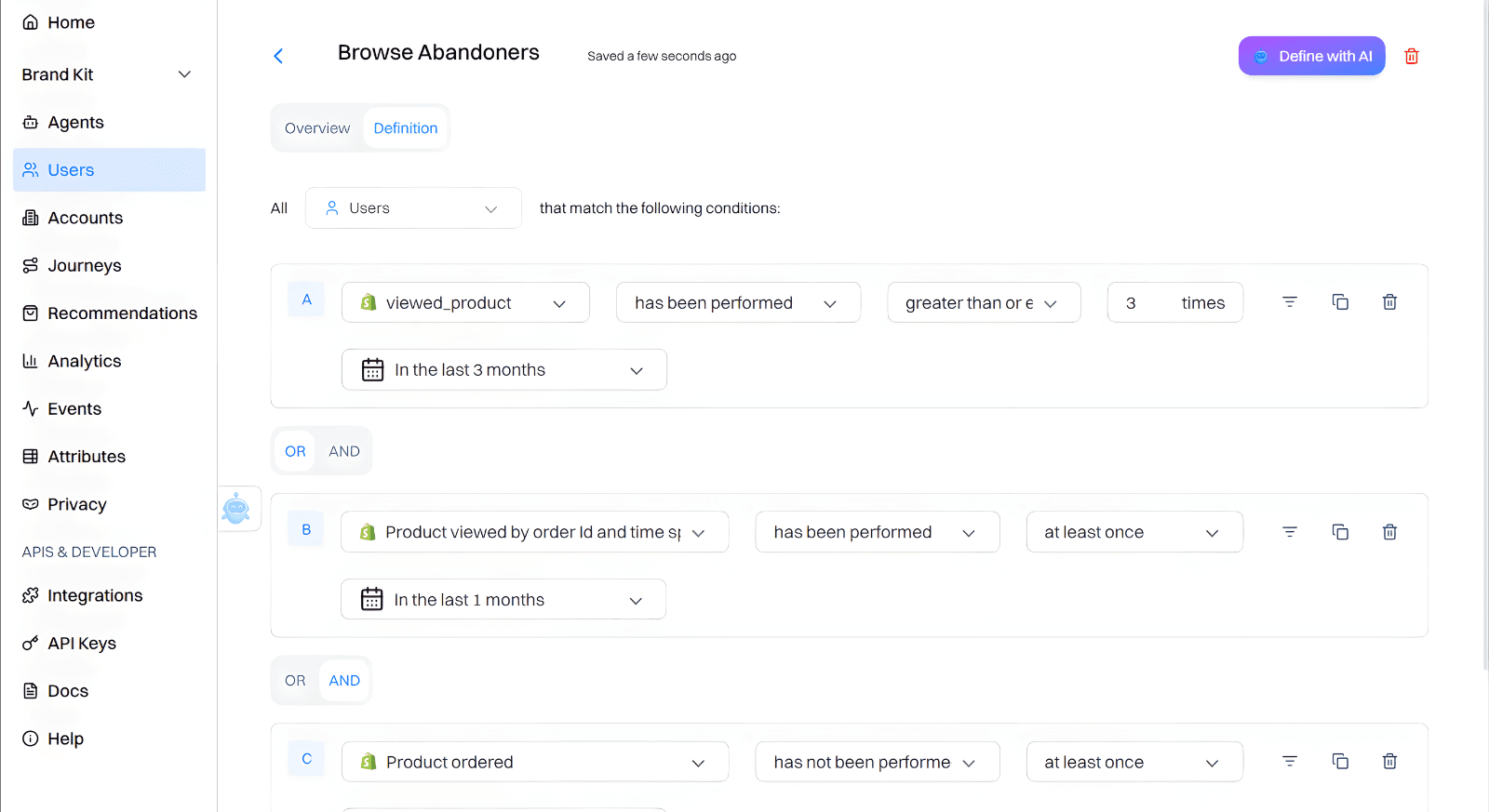The width and height of the screenshot is (1489, 812).
Task: Open Product viewed by order Id dropdown
Action: [x=534, y=532]
